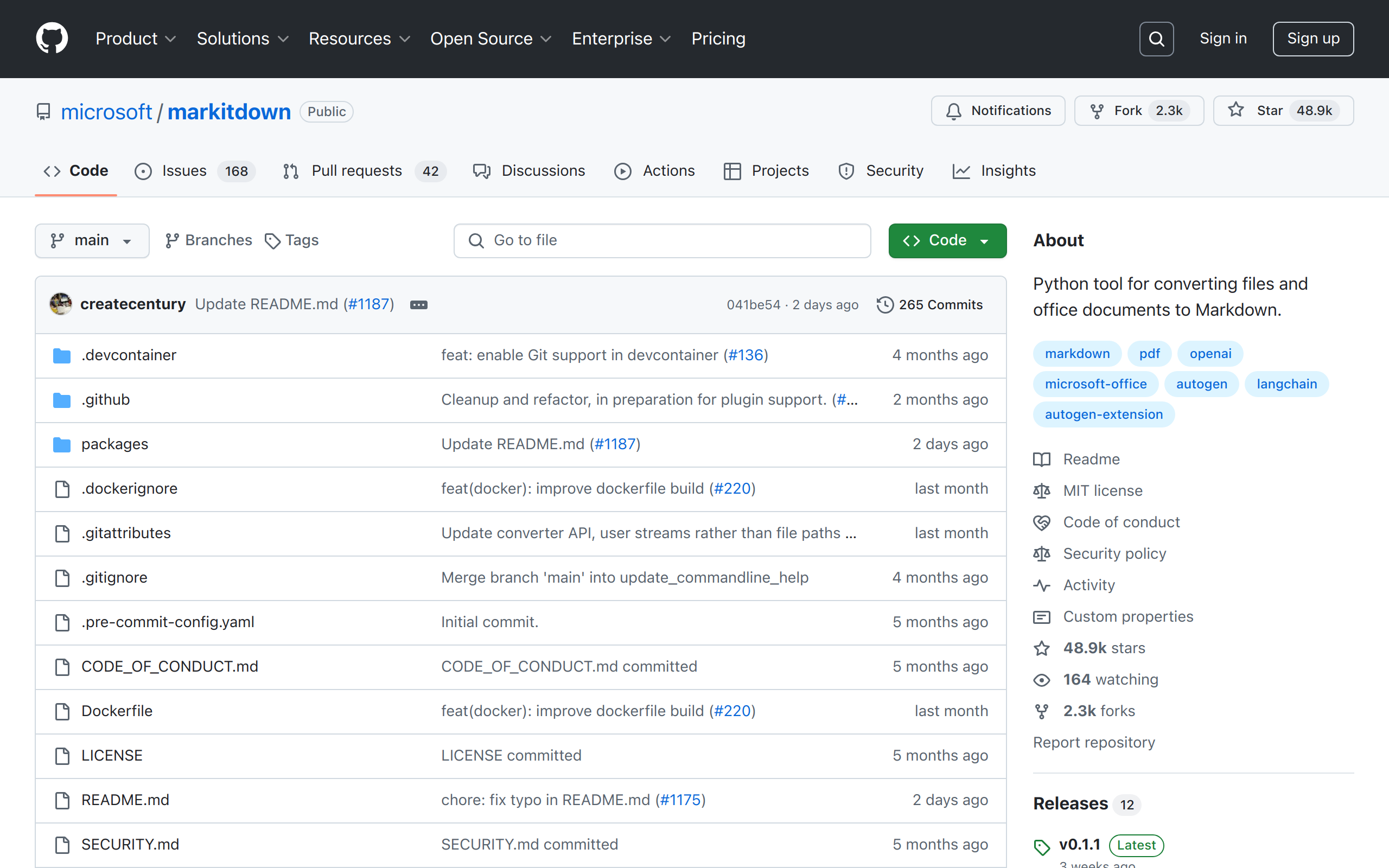Image resolution: width=1389 pixels, height=868 pixels.
Task: Switch to the Pull requests tab
Action: click(x=365, y=171)
